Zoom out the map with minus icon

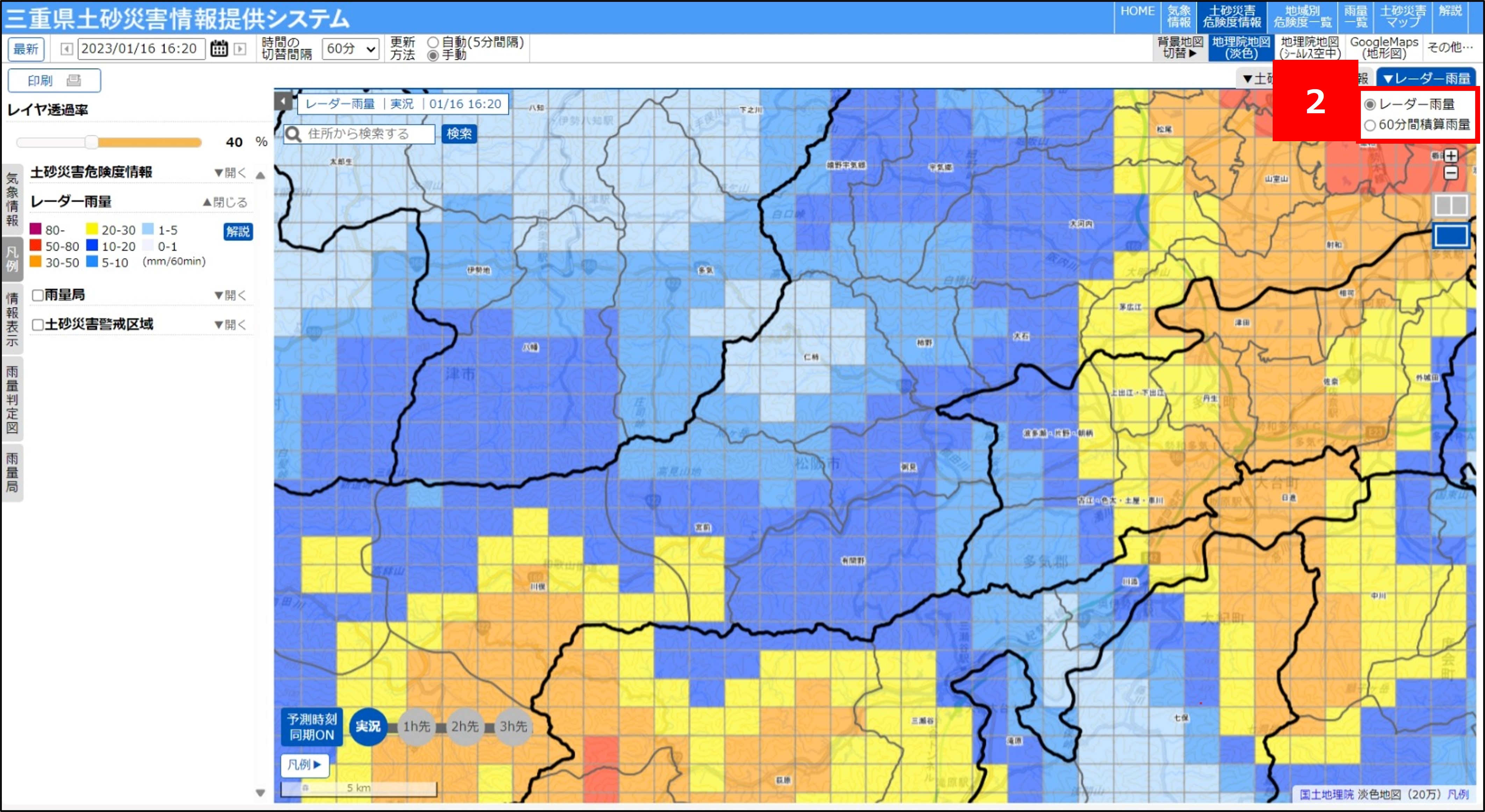pos(1451,173)
